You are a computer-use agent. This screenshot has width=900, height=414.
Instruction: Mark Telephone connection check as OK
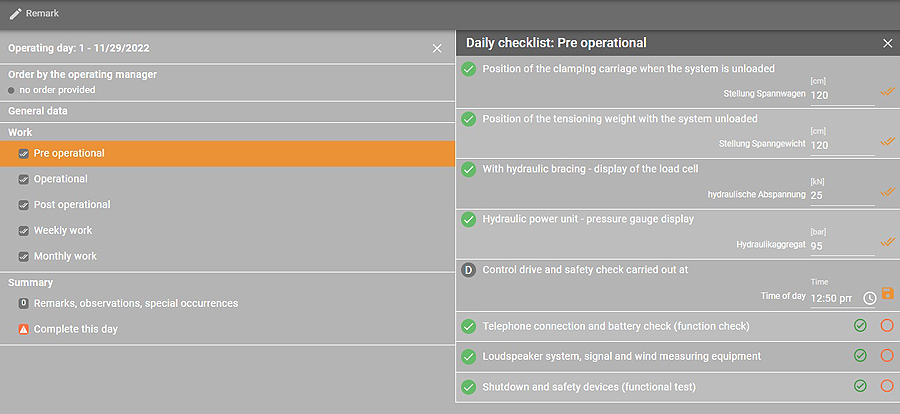[860, 326]
